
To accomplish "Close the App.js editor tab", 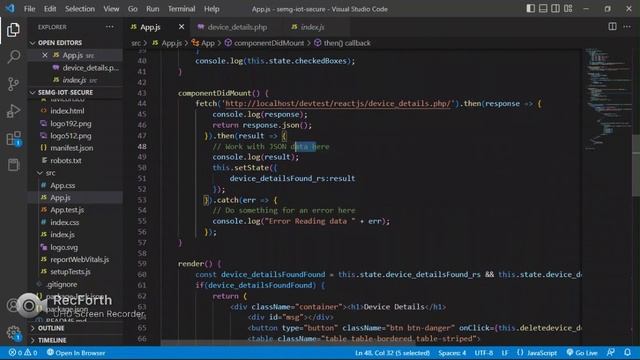I will [x=181, y=27].
